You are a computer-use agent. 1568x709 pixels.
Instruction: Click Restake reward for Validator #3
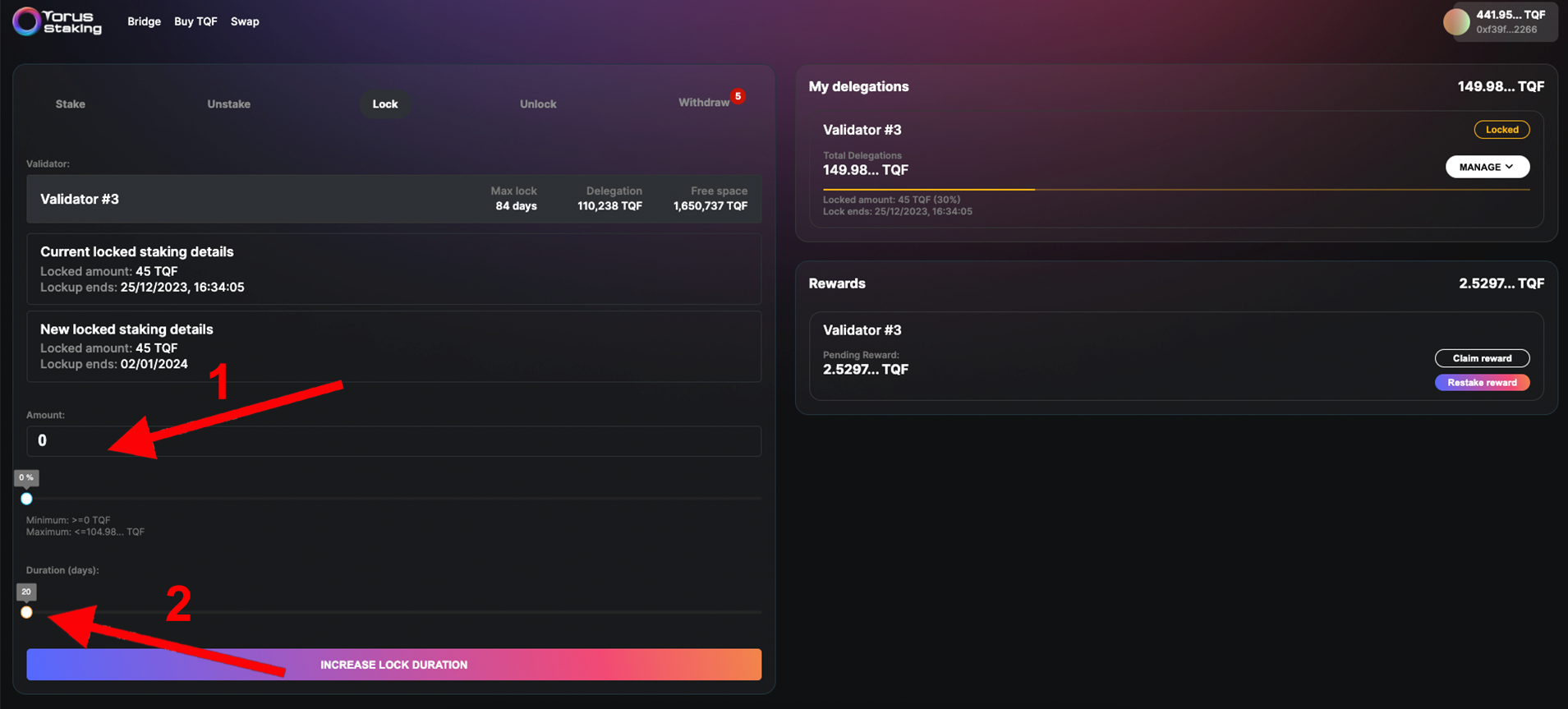1482,383
